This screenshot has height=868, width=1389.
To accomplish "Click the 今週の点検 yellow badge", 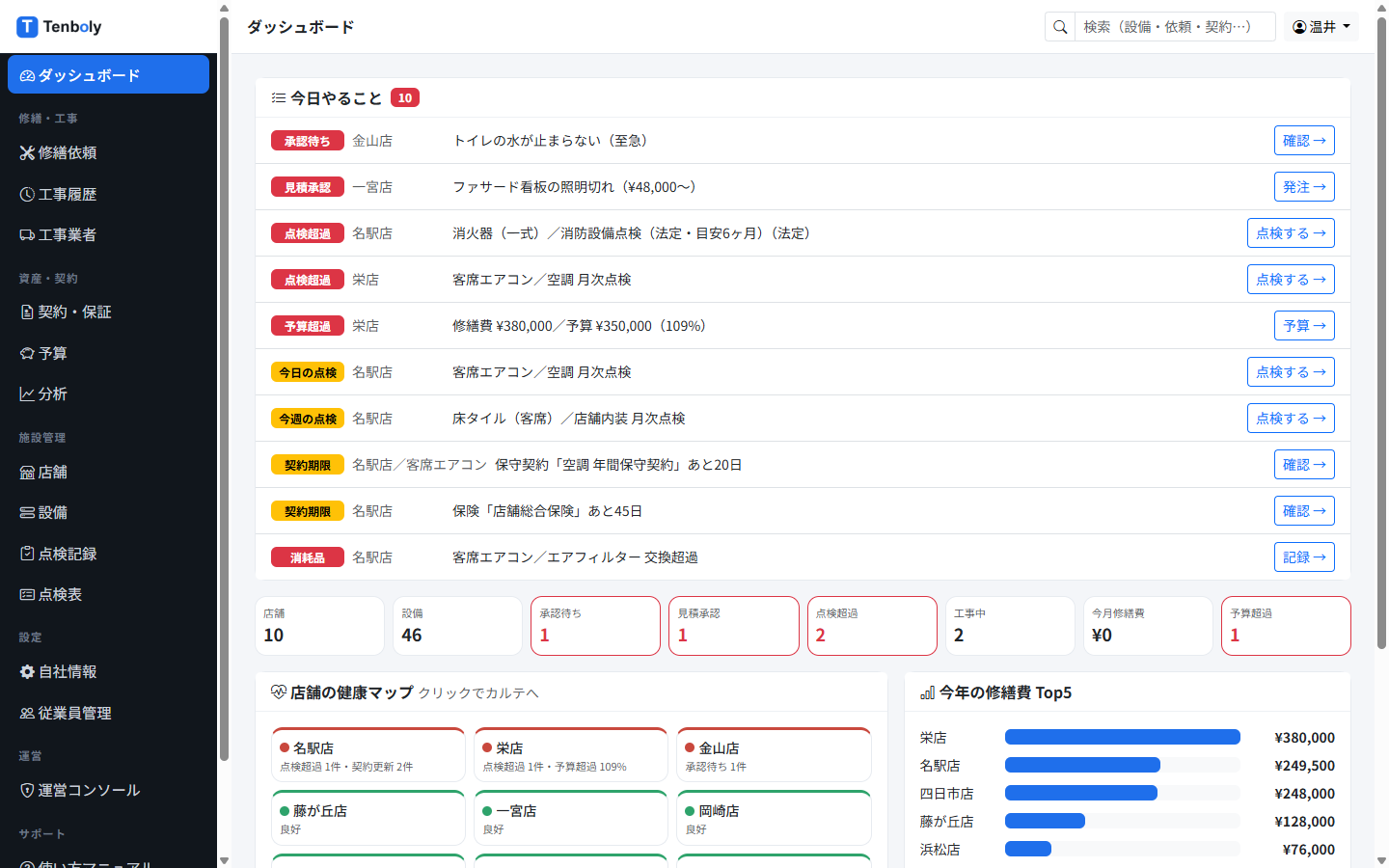I will pos(308,419).
